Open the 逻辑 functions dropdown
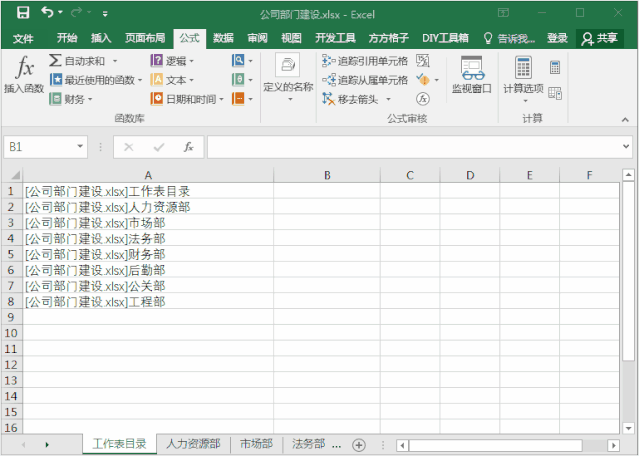Image resolution: width=639 pixels, height=456 pixels. tap(172, 61)
